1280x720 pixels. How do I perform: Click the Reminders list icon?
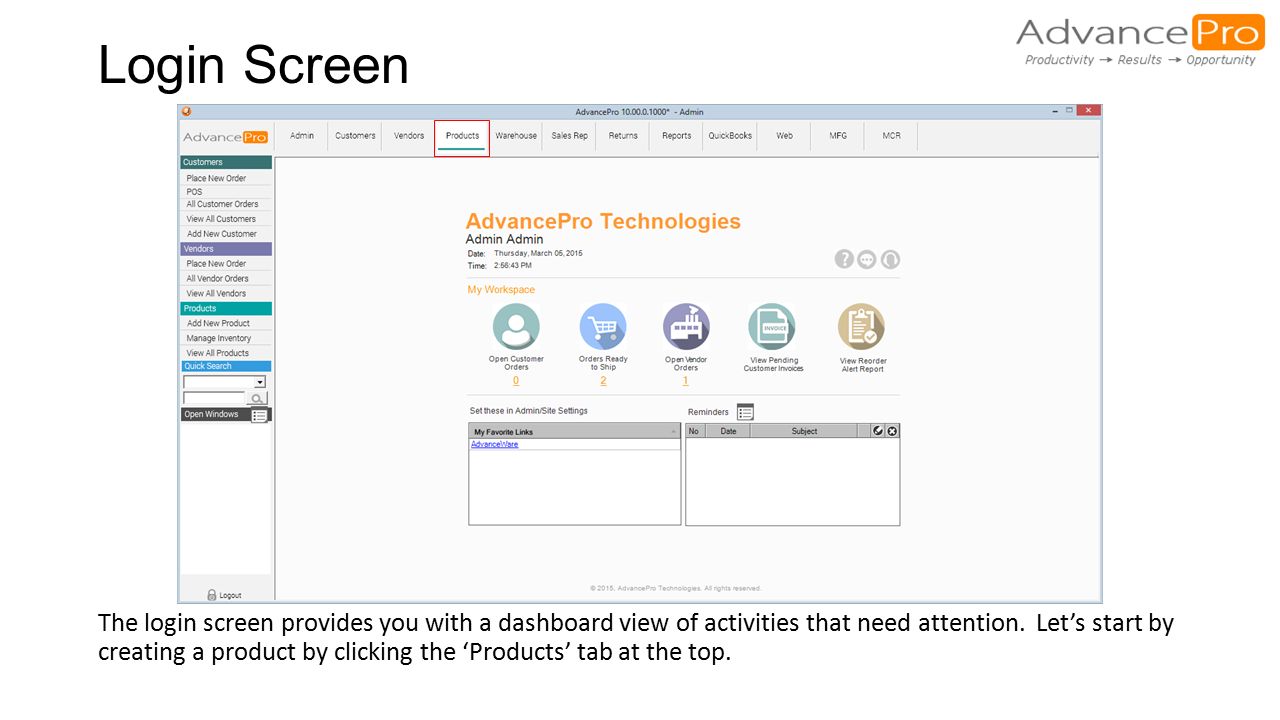coord(745,412)
